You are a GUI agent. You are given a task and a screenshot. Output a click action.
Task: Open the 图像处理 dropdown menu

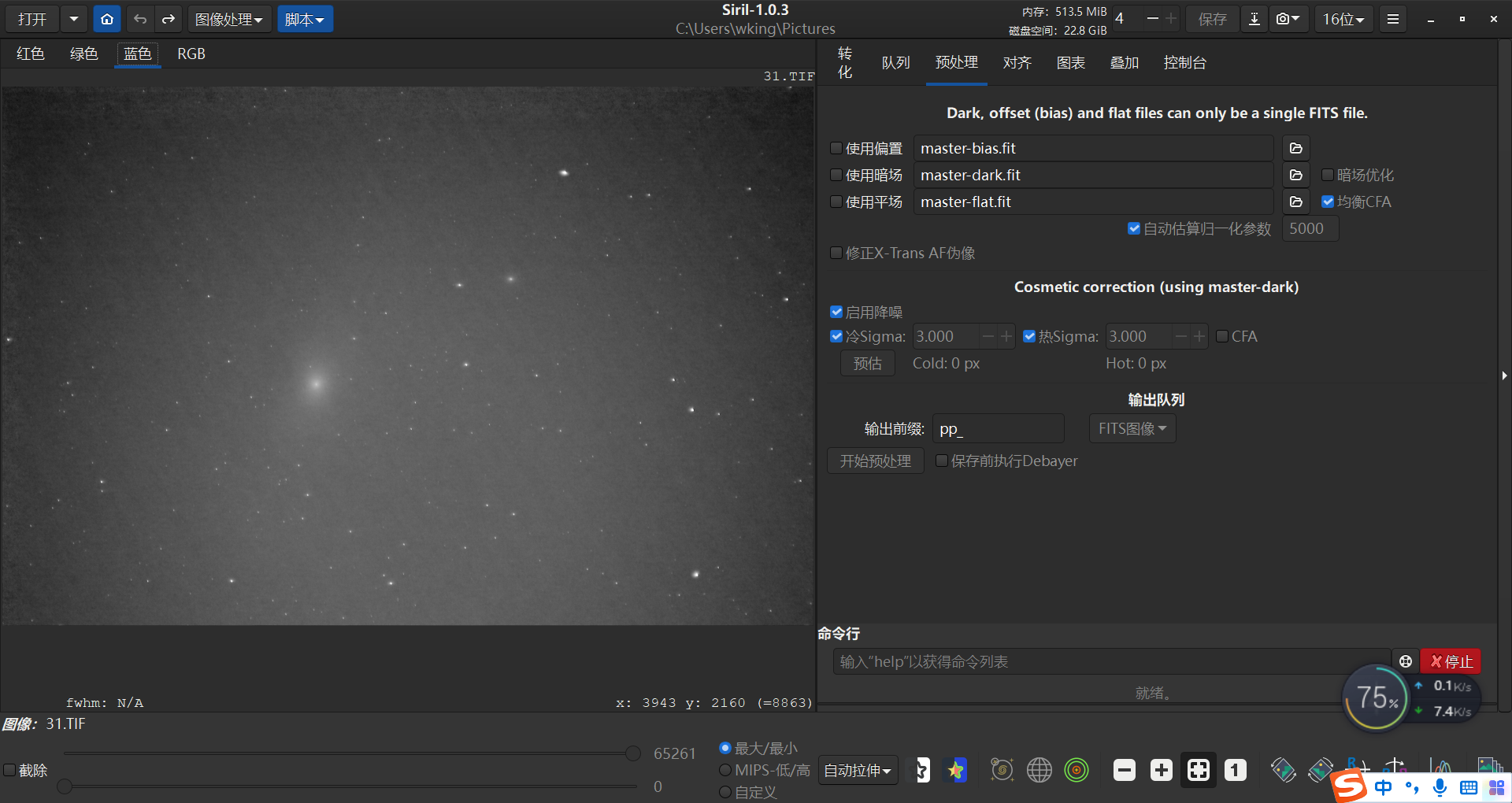point(229,19)
